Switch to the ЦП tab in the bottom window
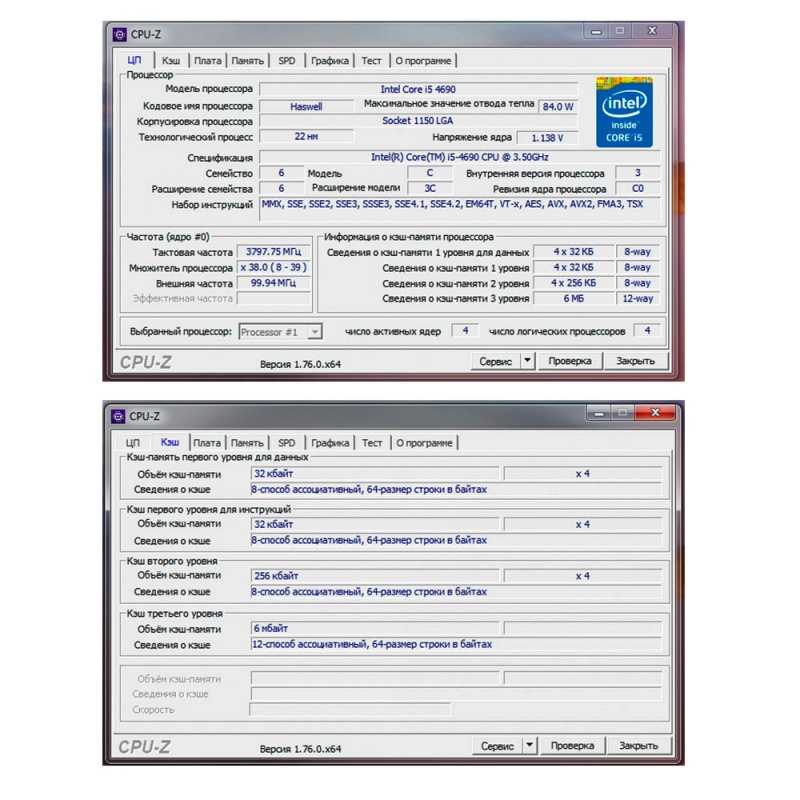 (133, 443)
